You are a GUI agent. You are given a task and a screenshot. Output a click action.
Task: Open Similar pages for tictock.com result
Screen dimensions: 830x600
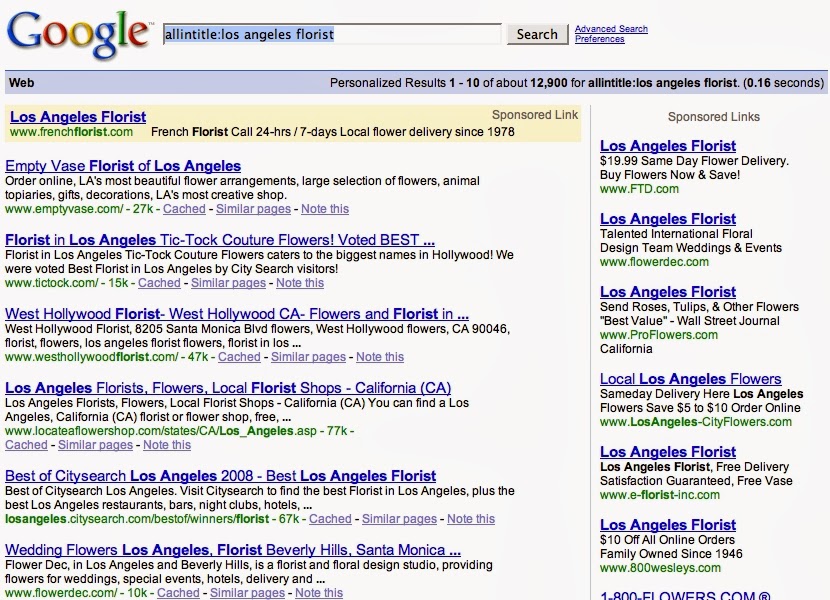click(x=228, y=283)
